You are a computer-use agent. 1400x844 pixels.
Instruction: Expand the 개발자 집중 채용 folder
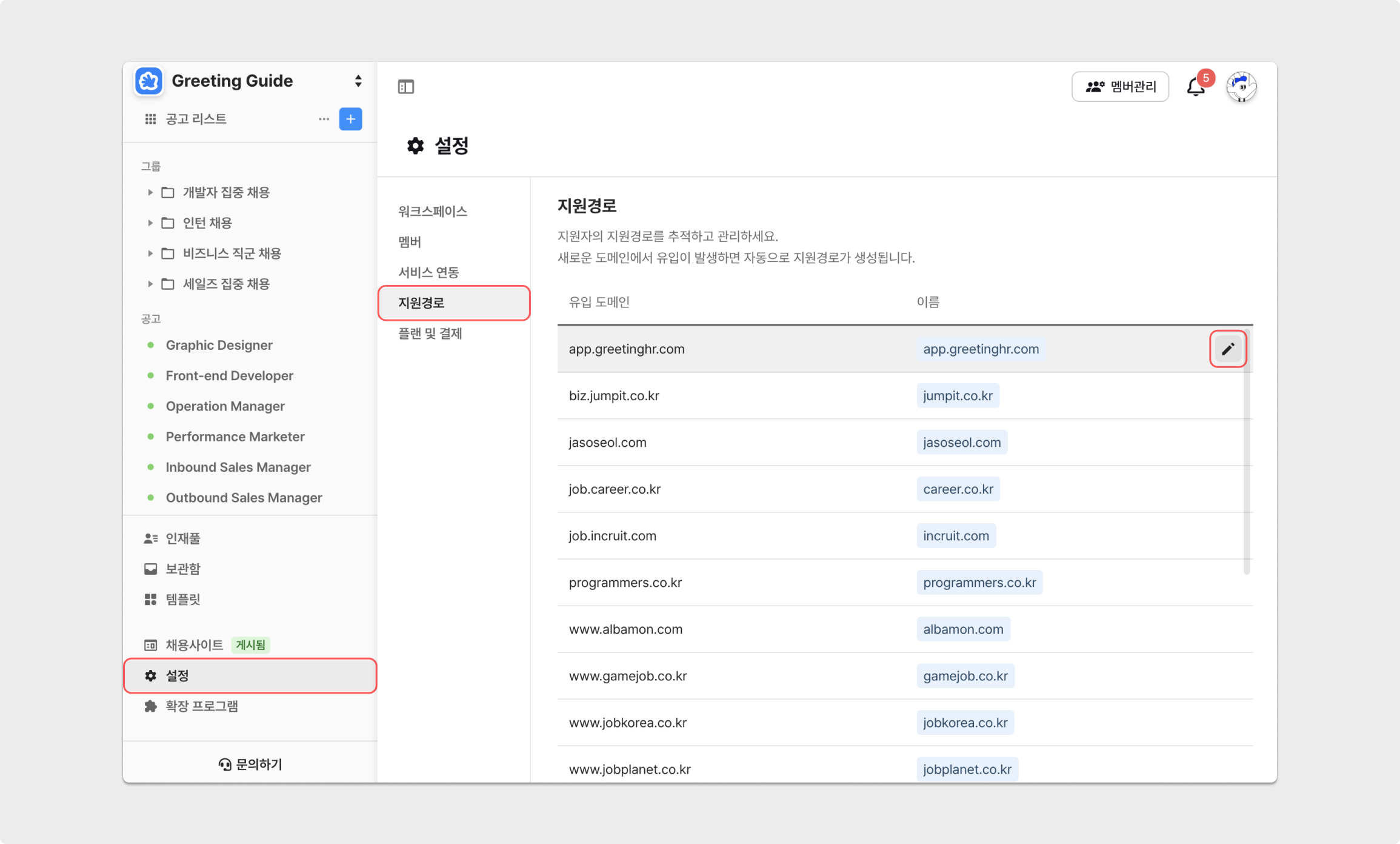pos(150,192)
